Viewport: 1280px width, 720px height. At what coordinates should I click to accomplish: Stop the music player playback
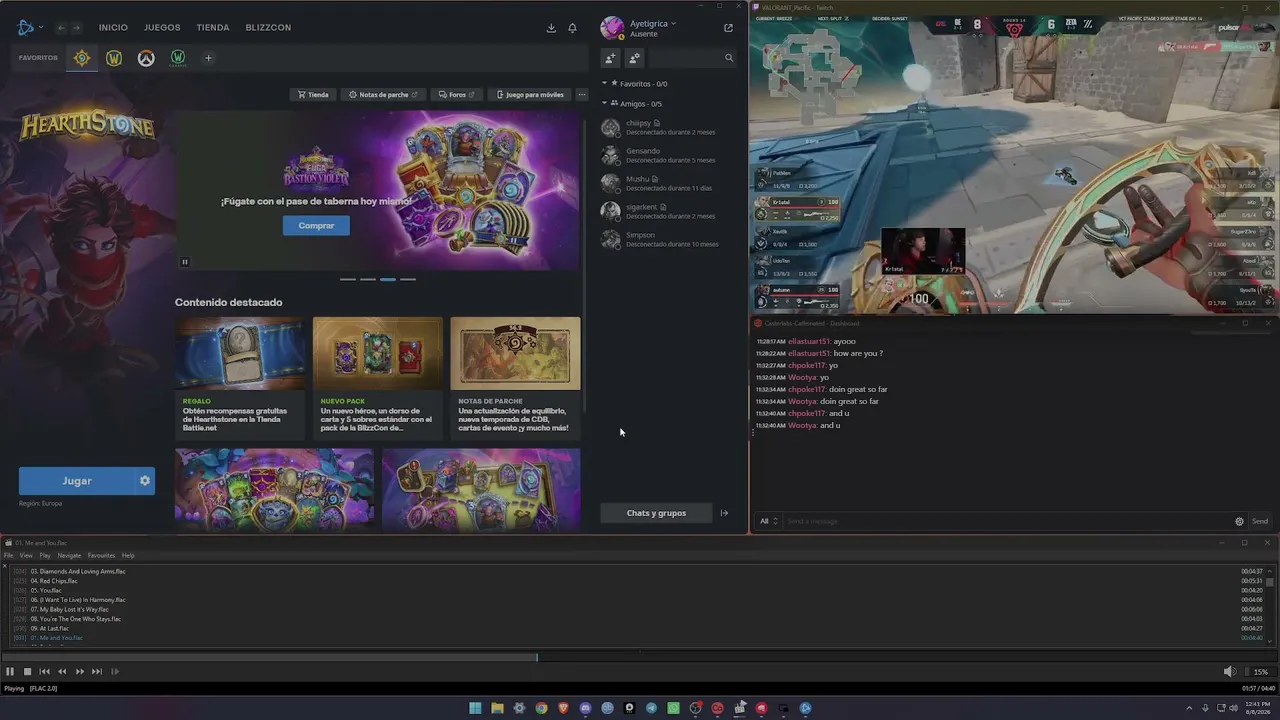[27, 672]
